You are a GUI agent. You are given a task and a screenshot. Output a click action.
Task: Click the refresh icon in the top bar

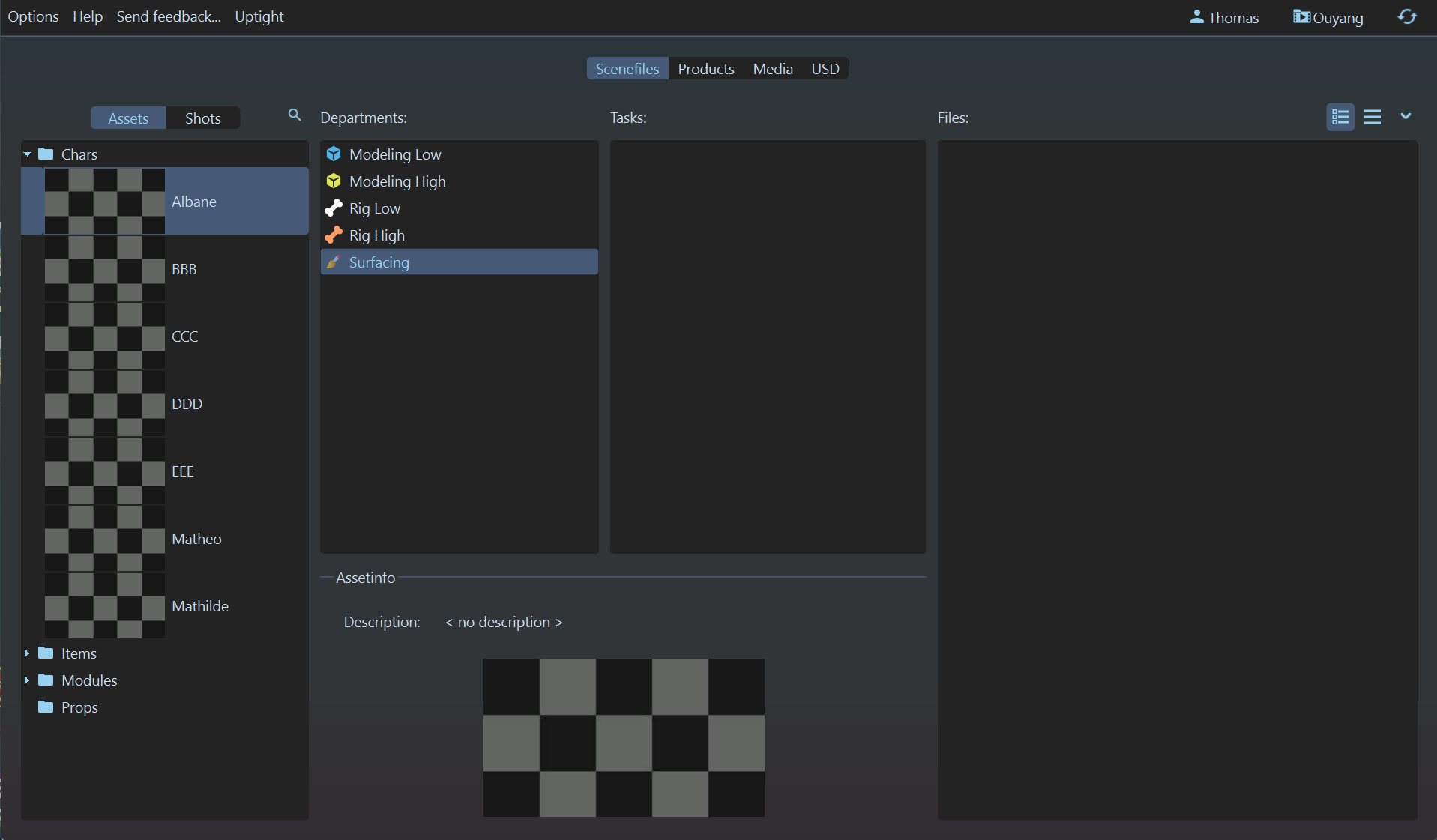pyautogui.click(x=1407, y=17)
